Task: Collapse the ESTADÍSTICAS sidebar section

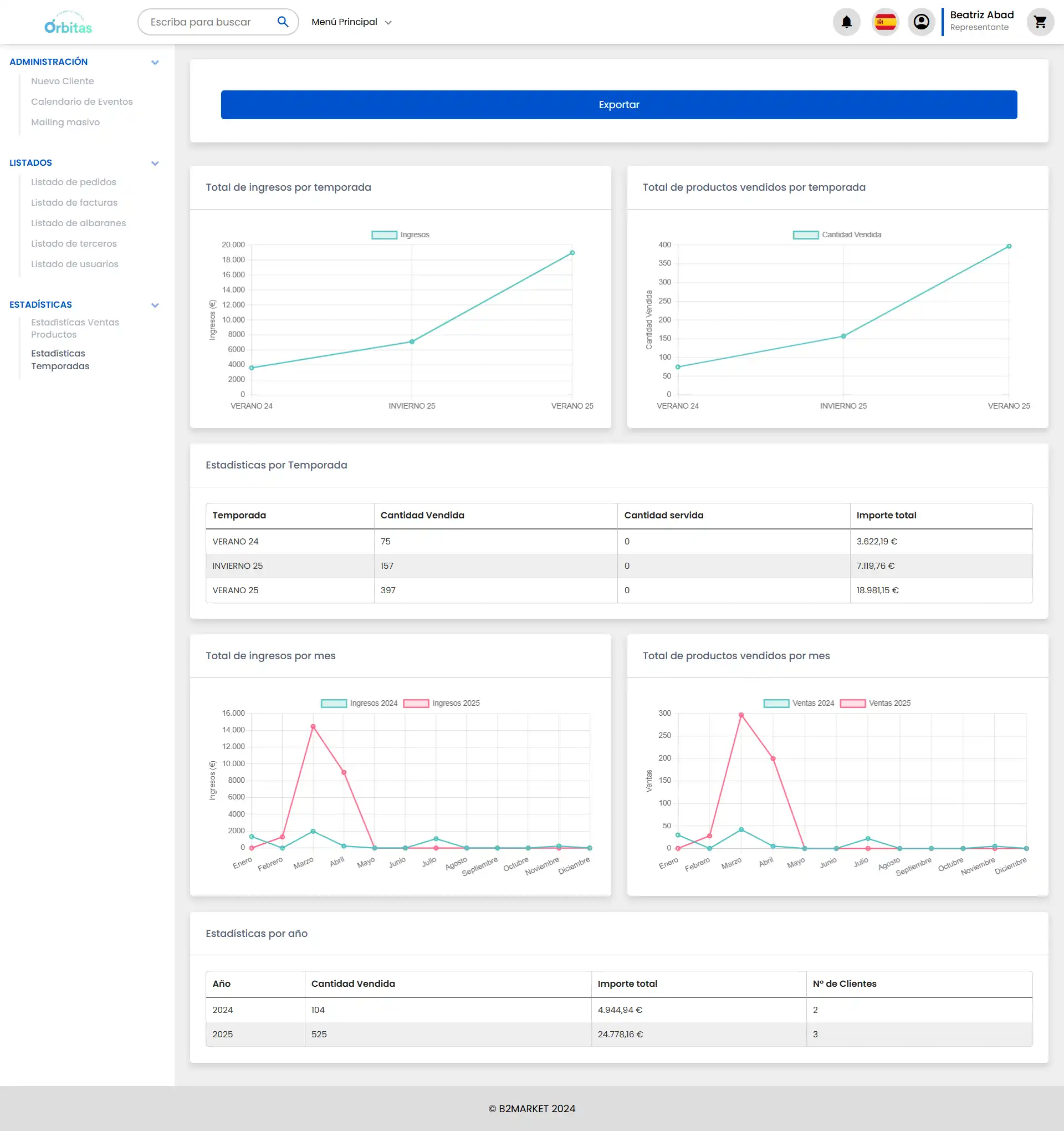Action: [155, 305]
